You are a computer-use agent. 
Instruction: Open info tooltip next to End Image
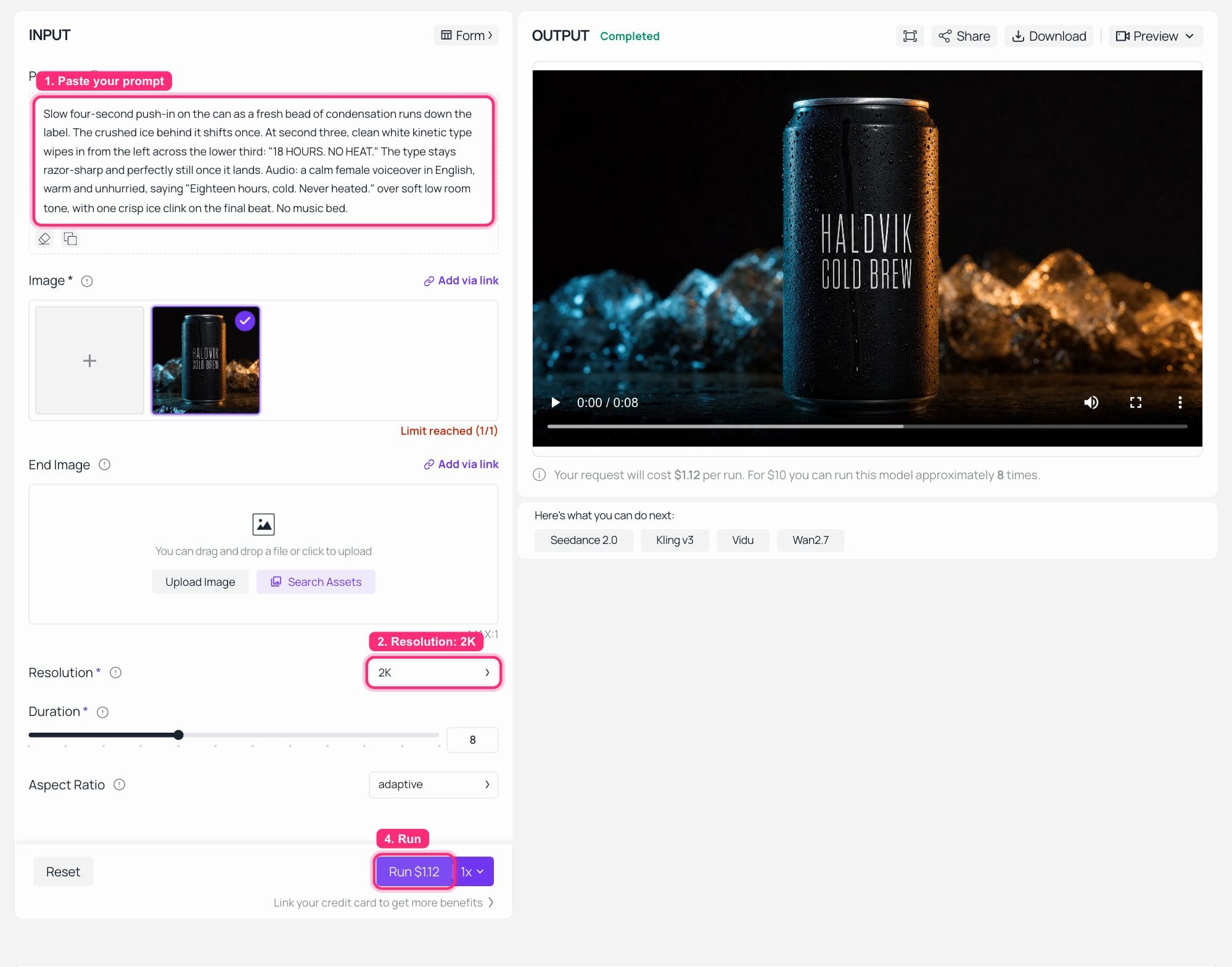click(105, 464)
